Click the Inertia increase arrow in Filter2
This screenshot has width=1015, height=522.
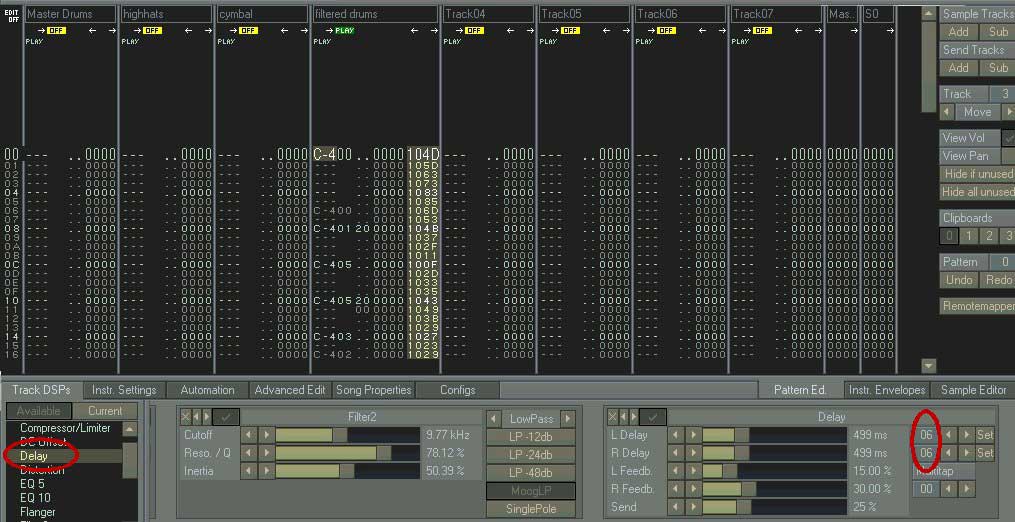265,471
